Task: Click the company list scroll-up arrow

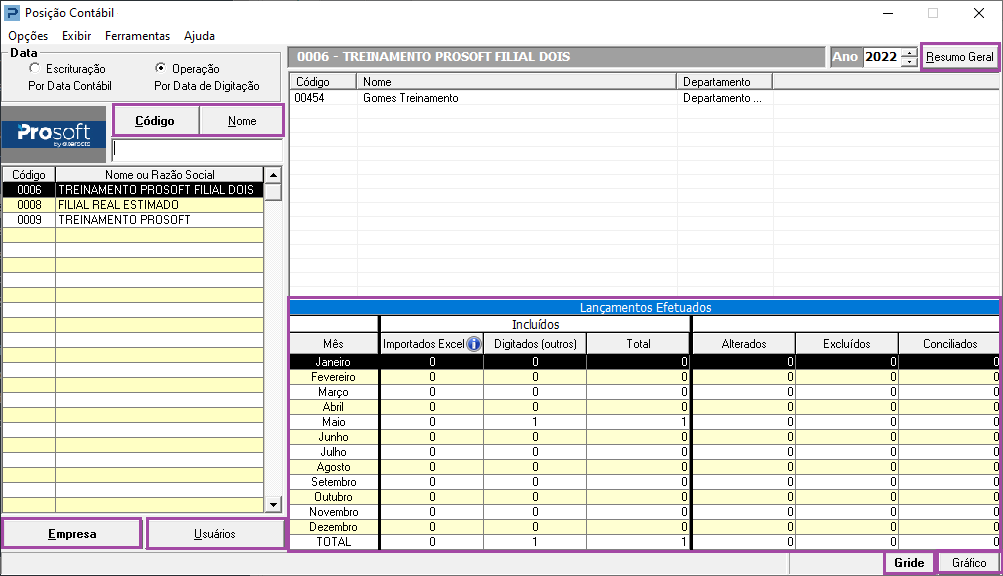Action: (273, 175)
